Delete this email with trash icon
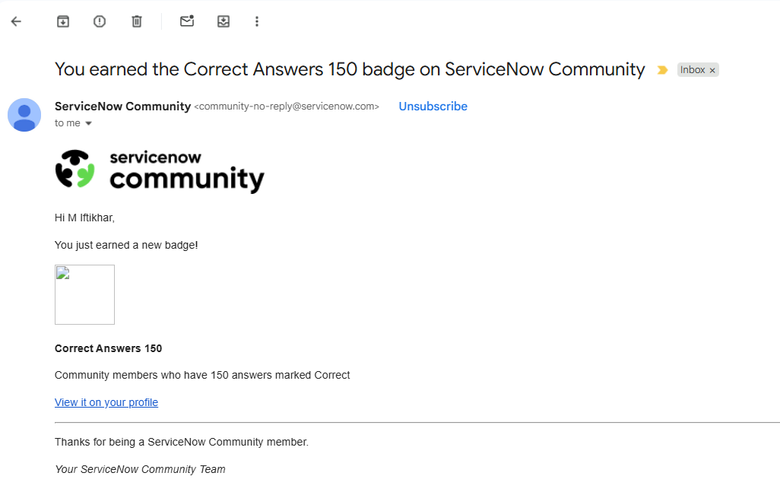The width and height of the screenshot is (780, 486). tap(137, 21)
